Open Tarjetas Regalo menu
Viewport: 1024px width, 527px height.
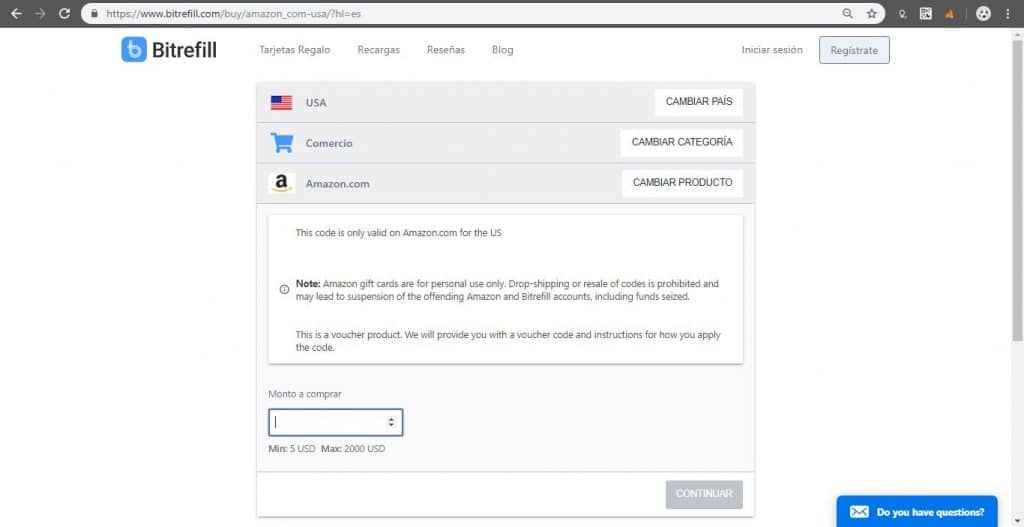pos(295,50)
